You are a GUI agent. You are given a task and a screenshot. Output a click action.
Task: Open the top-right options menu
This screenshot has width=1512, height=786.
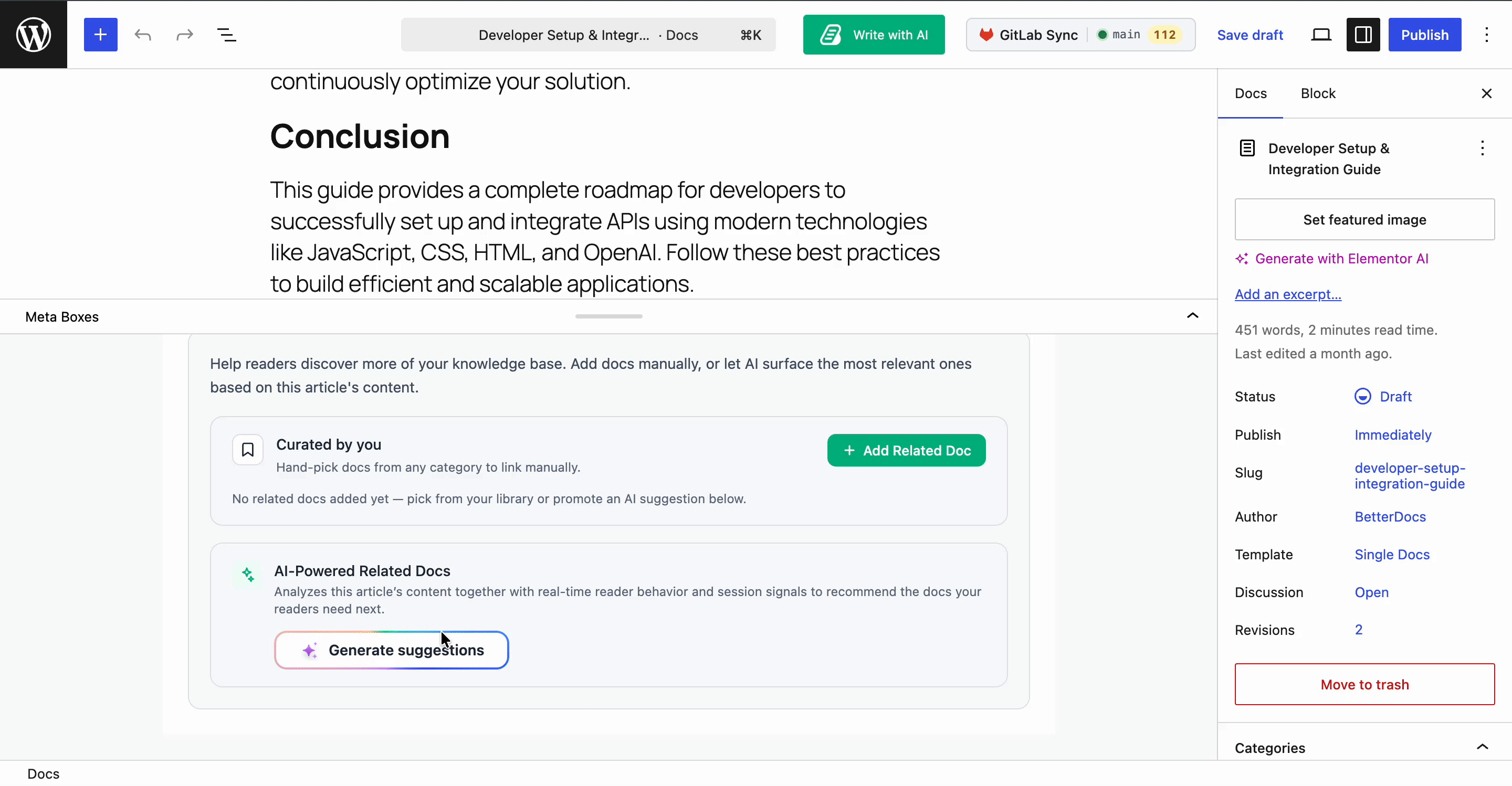point(1486,35)
